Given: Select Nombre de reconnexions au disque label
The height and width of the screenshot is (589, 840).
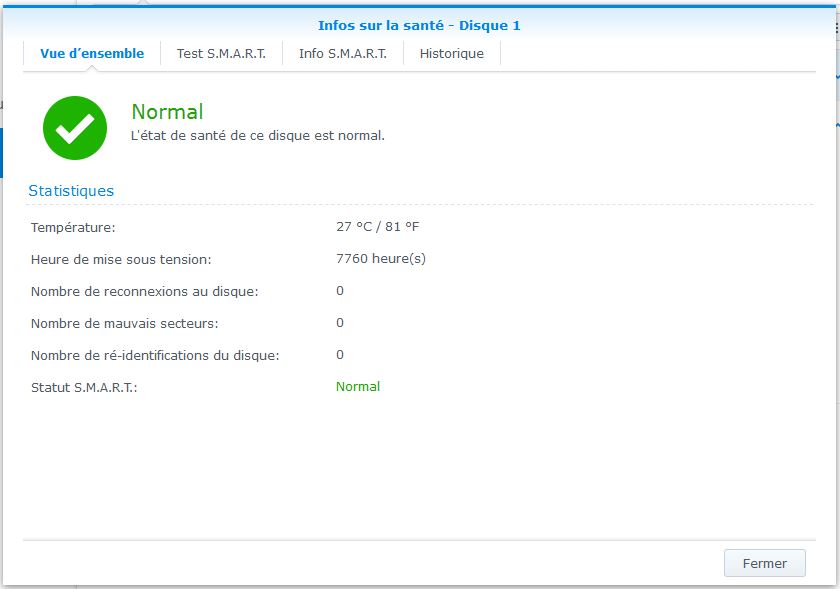Looking at the screenshot, I should pyautogui.click(x=145, y=292).
